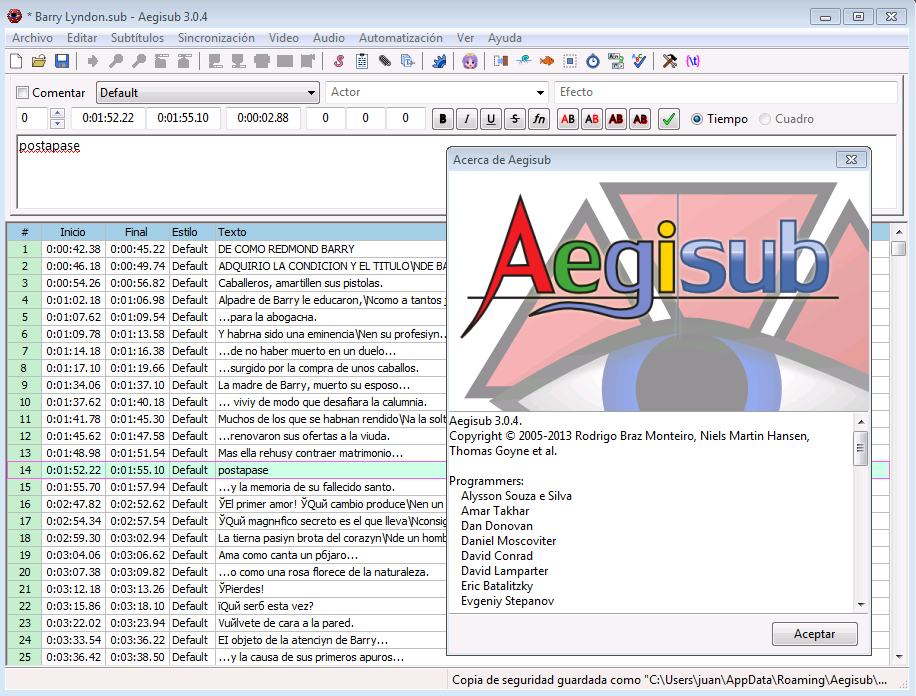The width and height of the screenshot is (916, 696).
Task: Open the Shift Times tool icon
Action: (x=501, y=61)
